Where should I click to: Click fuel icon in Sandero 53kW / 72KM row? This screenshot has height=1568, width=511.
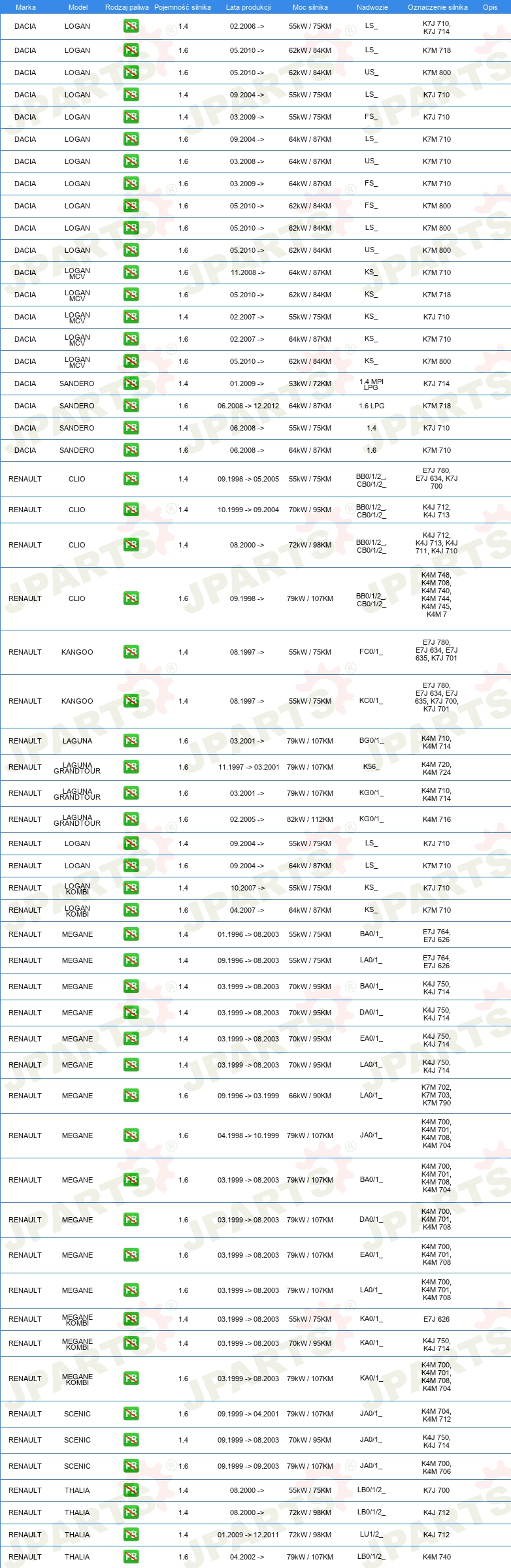[131, 384]
